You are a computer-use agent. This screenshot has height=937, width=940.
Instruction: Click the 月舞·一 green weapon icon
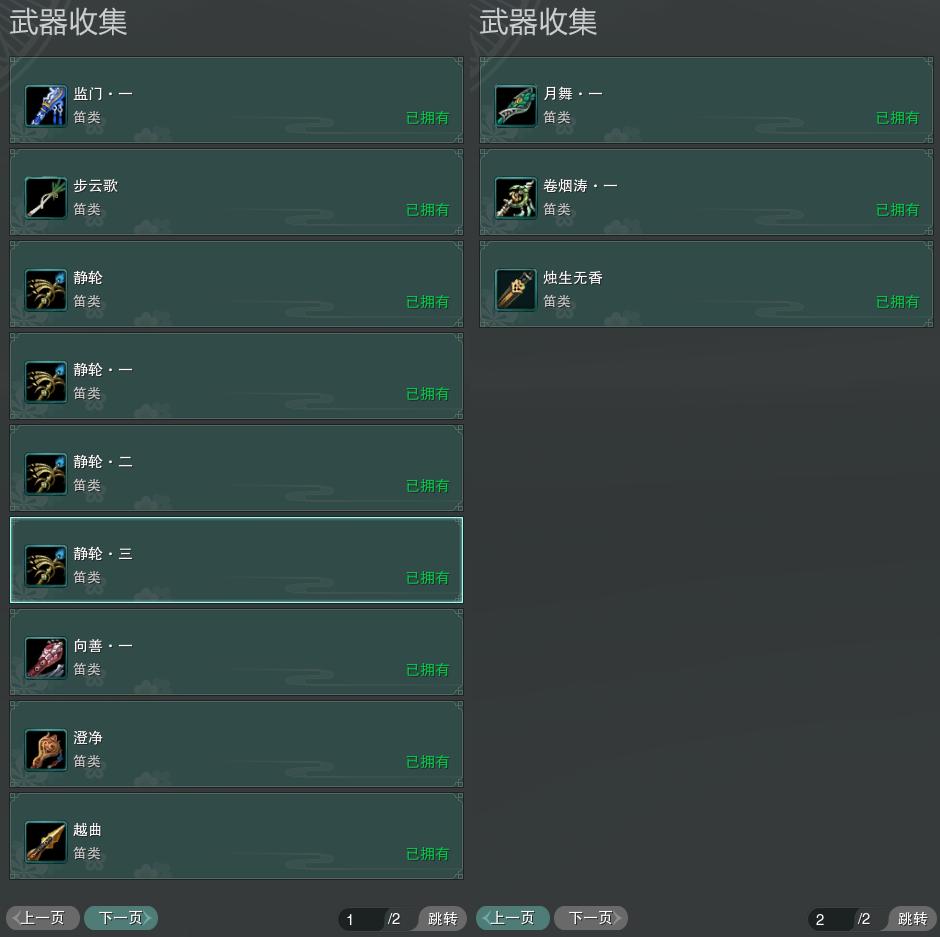click(x=516, y=106)
